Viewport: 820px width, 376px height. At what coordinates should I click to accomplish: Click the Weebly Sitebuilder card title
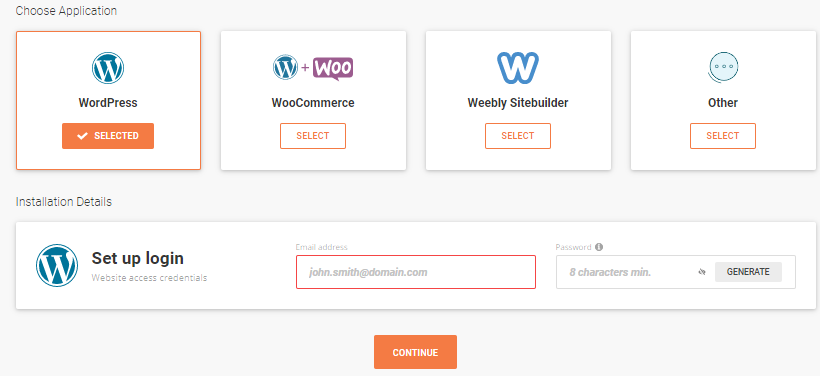point(518,103)
